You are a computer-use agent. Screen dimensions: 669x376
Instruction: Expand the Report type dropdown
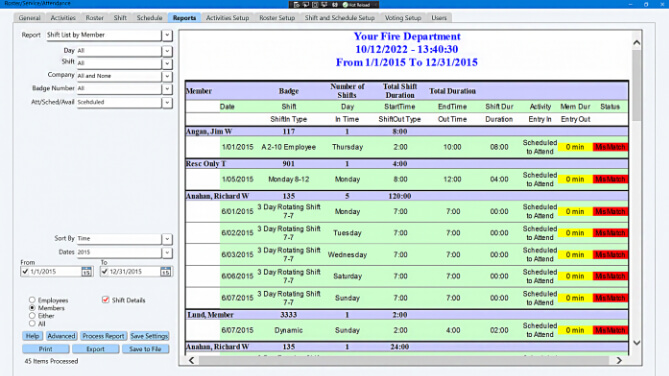click(167, 35)
